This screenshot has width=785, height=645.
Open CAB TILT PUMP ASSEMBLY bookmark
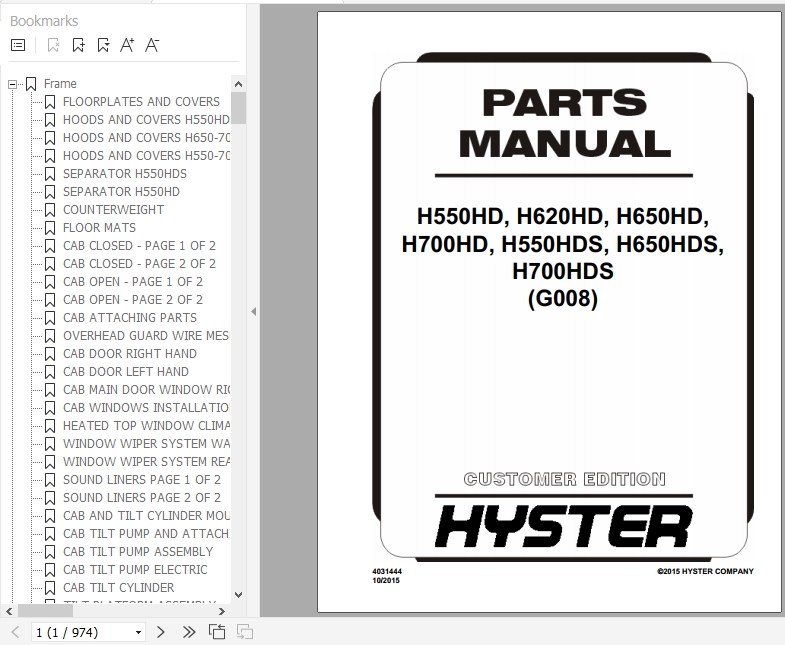tap(138, 552)
